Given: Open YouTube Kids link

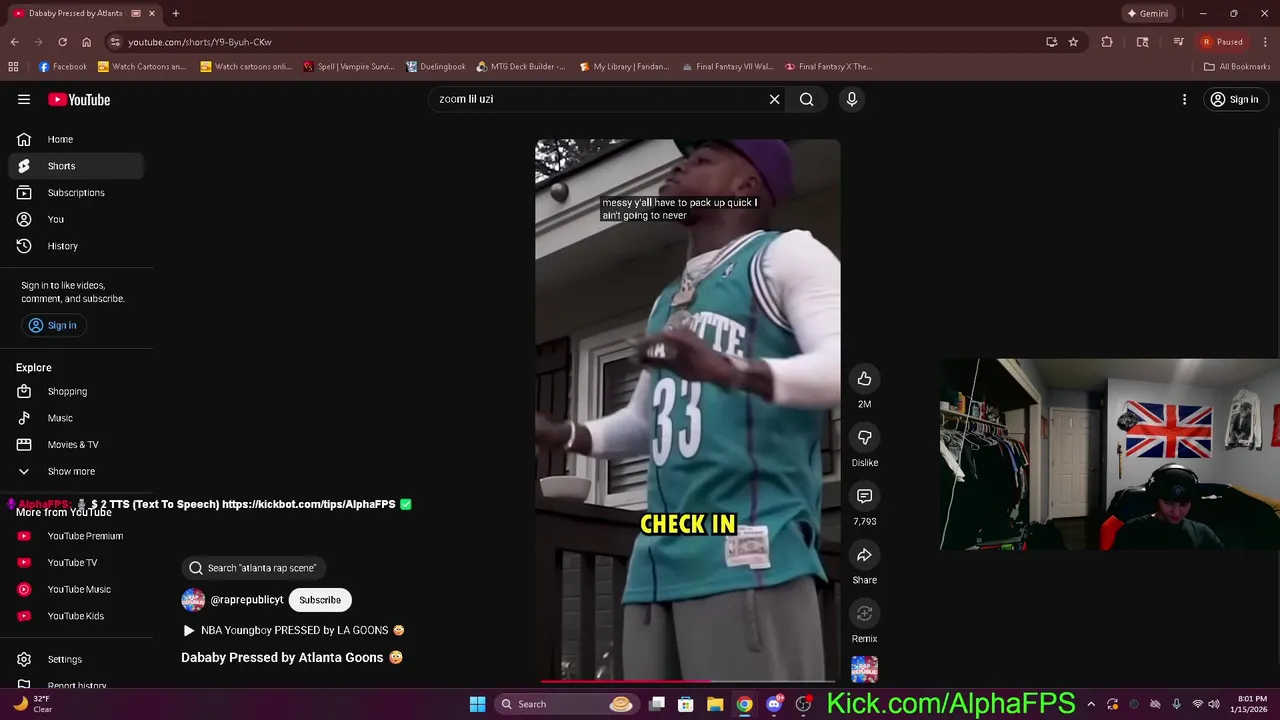Looking at the screenshot, I should point(76,616).
